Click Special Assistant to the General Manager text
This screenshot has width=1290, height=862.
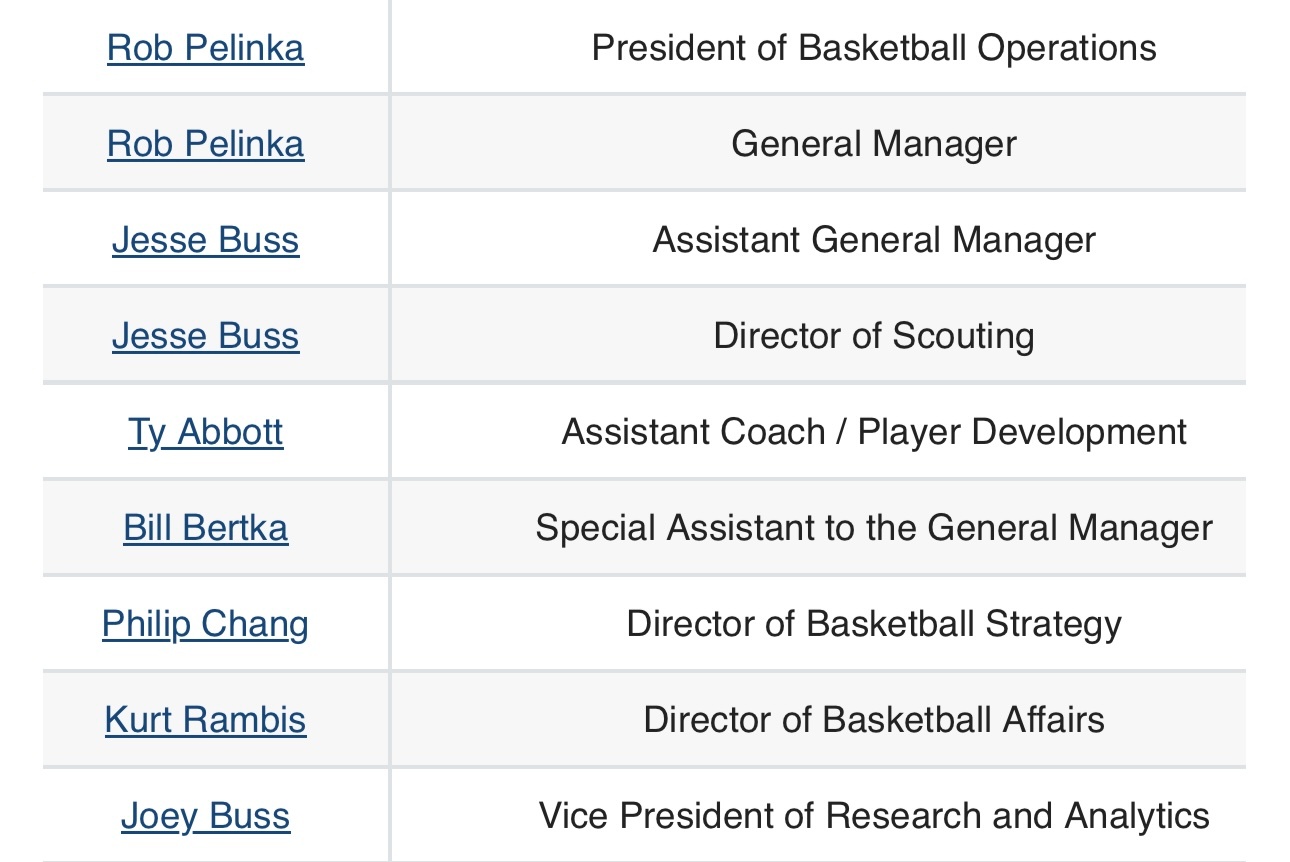(874, 528)
